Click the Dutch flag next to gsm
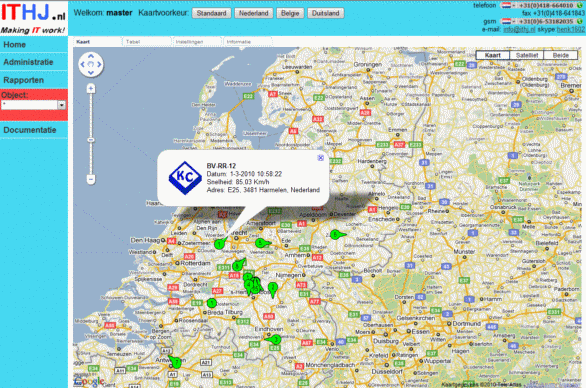 point(506,21)
